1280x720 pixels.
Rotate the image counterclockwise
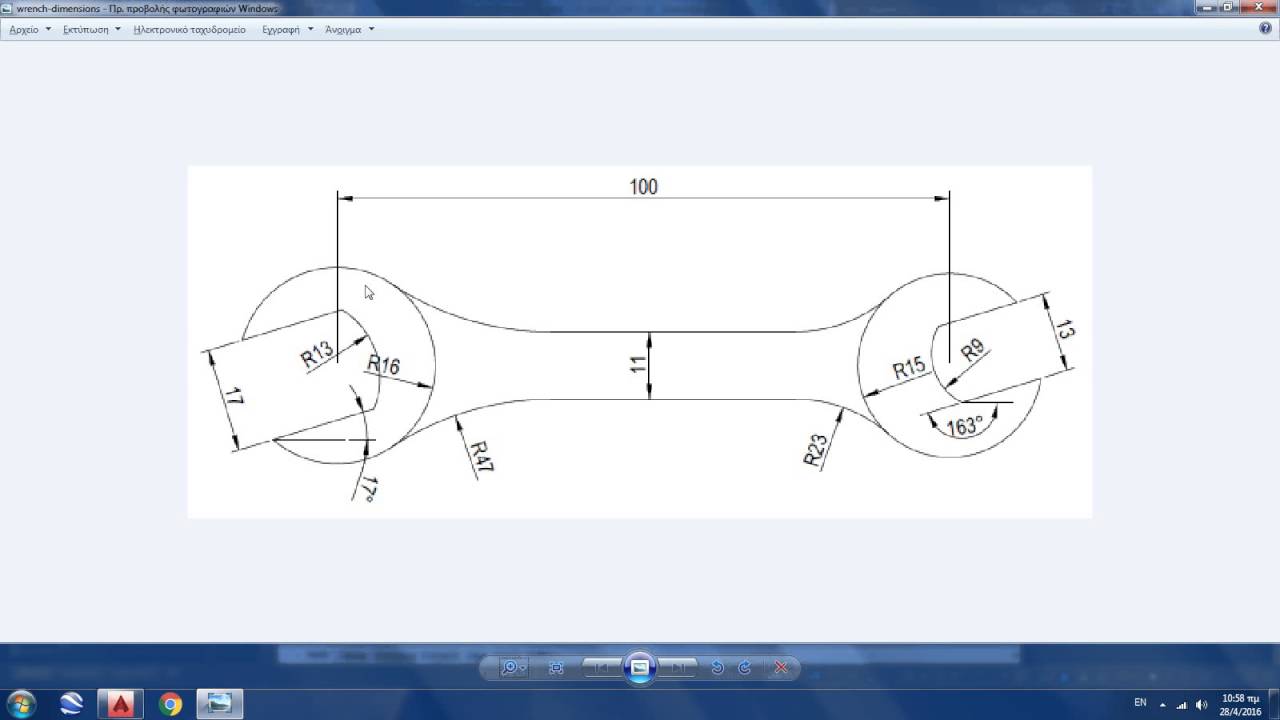pyautogui.click(x=717, y=668)
